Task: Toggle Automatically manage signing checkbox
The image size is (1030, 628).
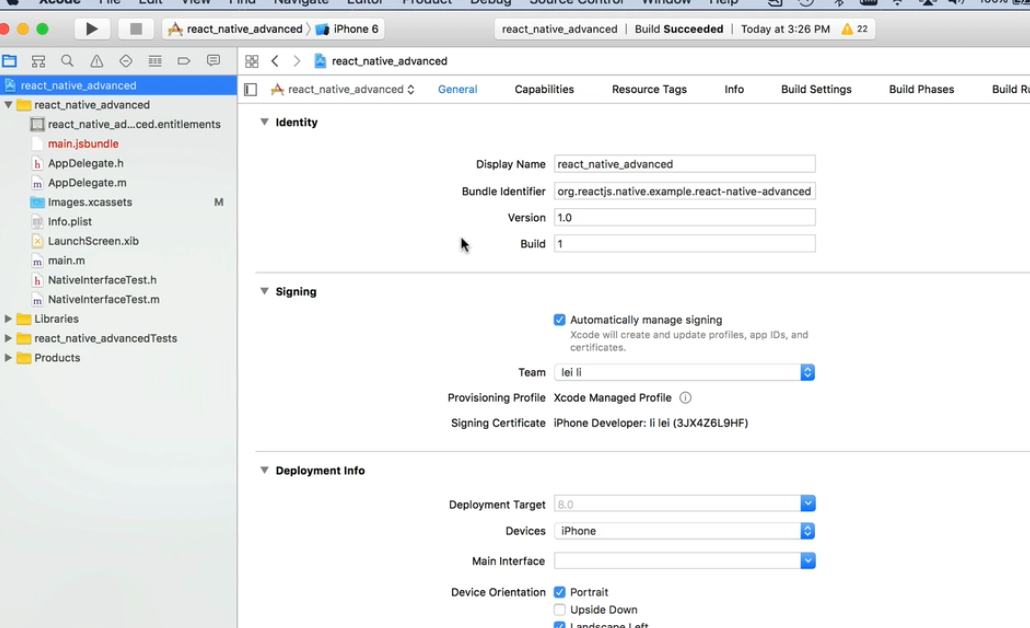Action: (x=559, y=320)
